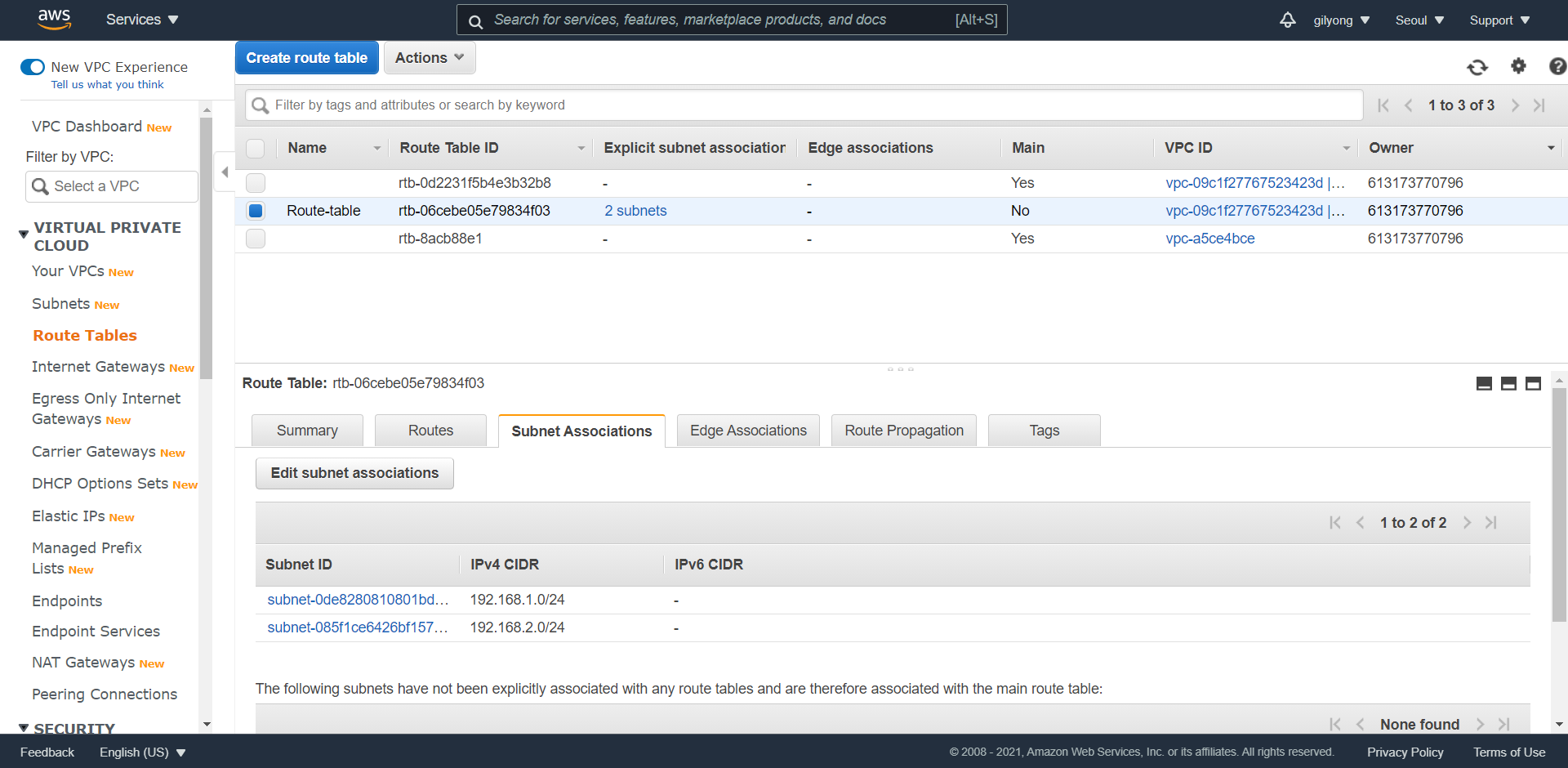Open the Services dropdown menu
Viewport: 1568px width, 768px height.
pos(142,20)
